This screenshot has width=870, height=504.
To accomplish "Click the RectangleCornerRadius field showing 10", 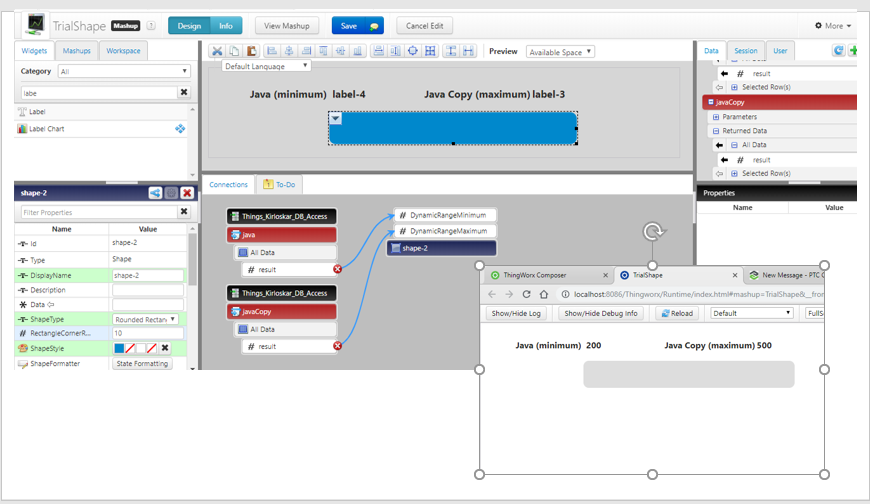I will click(148, 333).
